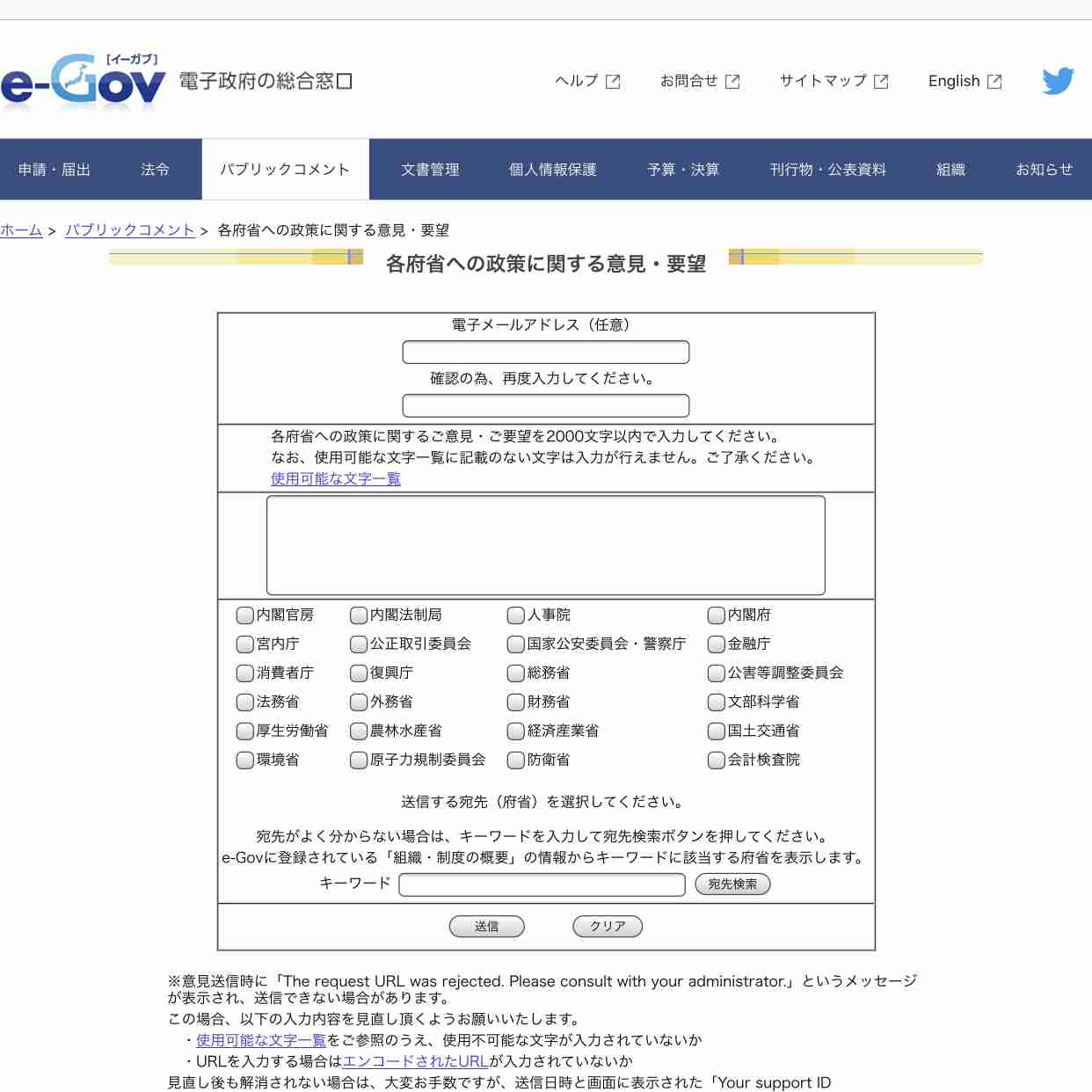Check the 法務省 checkbox
The width and height of the screenshot is (1092, 1092).
coord(245,703)
